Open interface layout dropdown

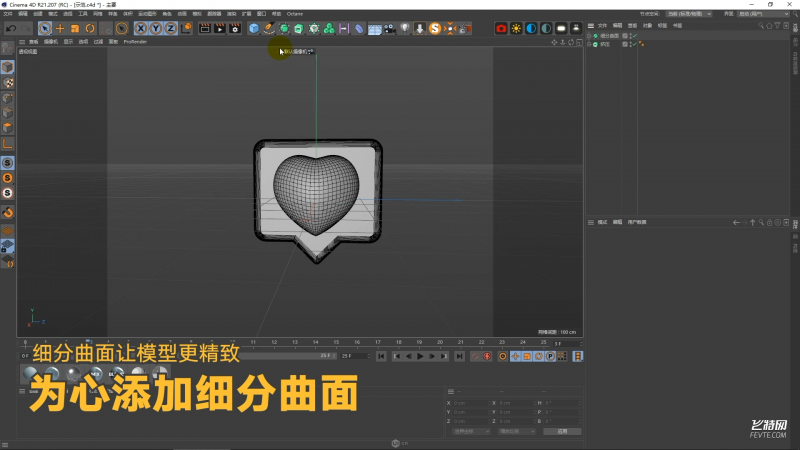[x=764, y=14]
